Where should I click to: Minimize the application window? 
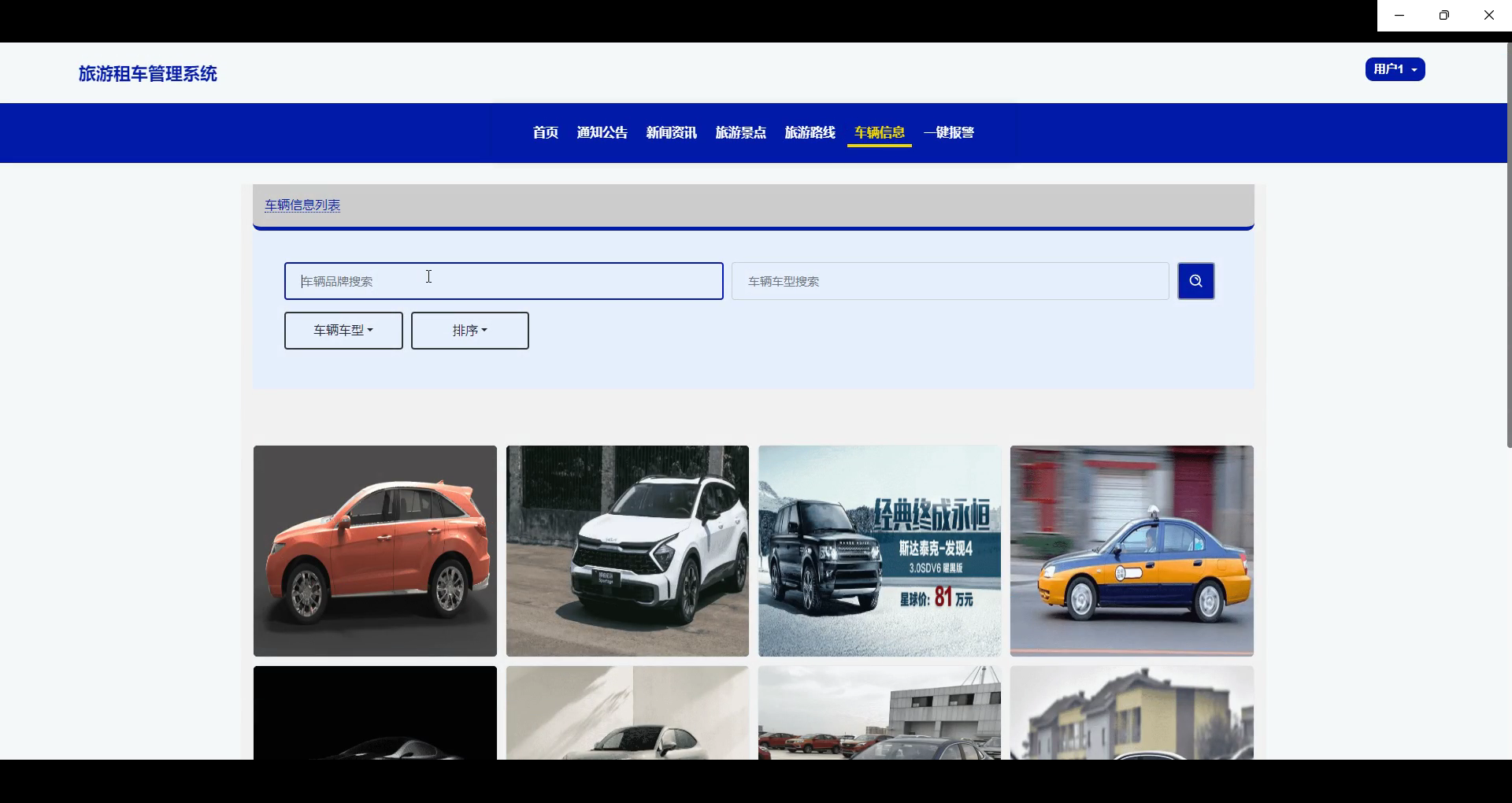click(1399, 15)
